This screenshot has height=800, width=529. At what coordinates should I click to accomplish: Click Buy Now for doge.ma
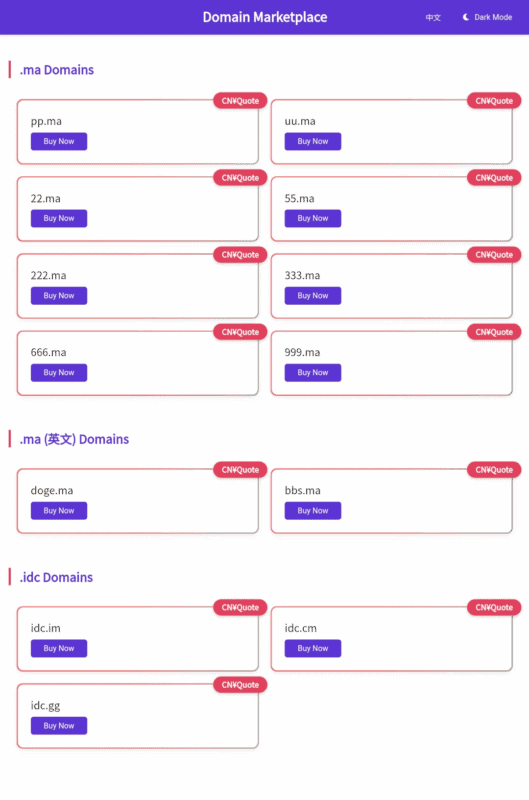(59, 511)
